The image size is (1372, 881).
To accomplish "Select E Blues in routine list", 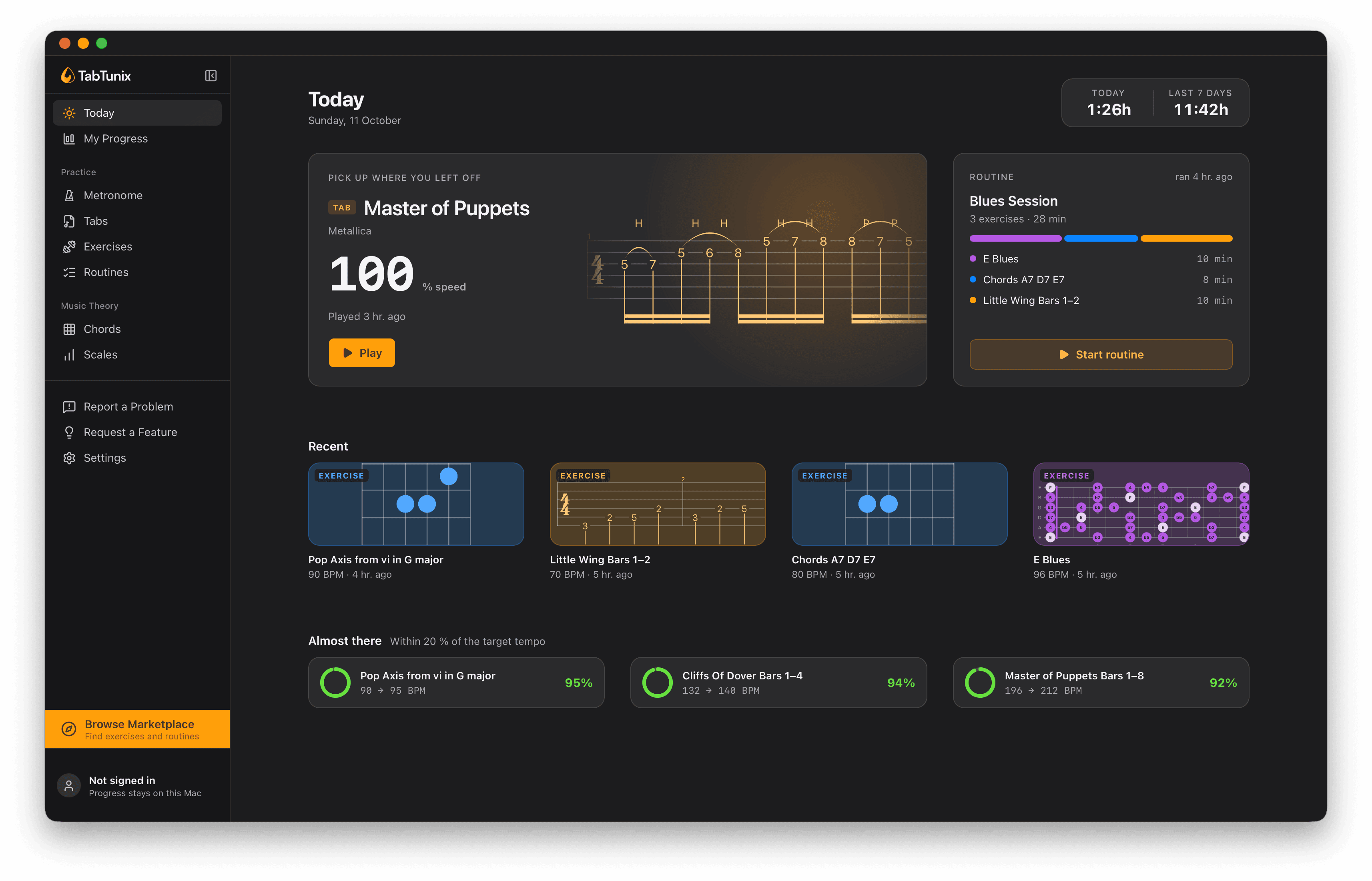I will click(x=1100, y=259).
